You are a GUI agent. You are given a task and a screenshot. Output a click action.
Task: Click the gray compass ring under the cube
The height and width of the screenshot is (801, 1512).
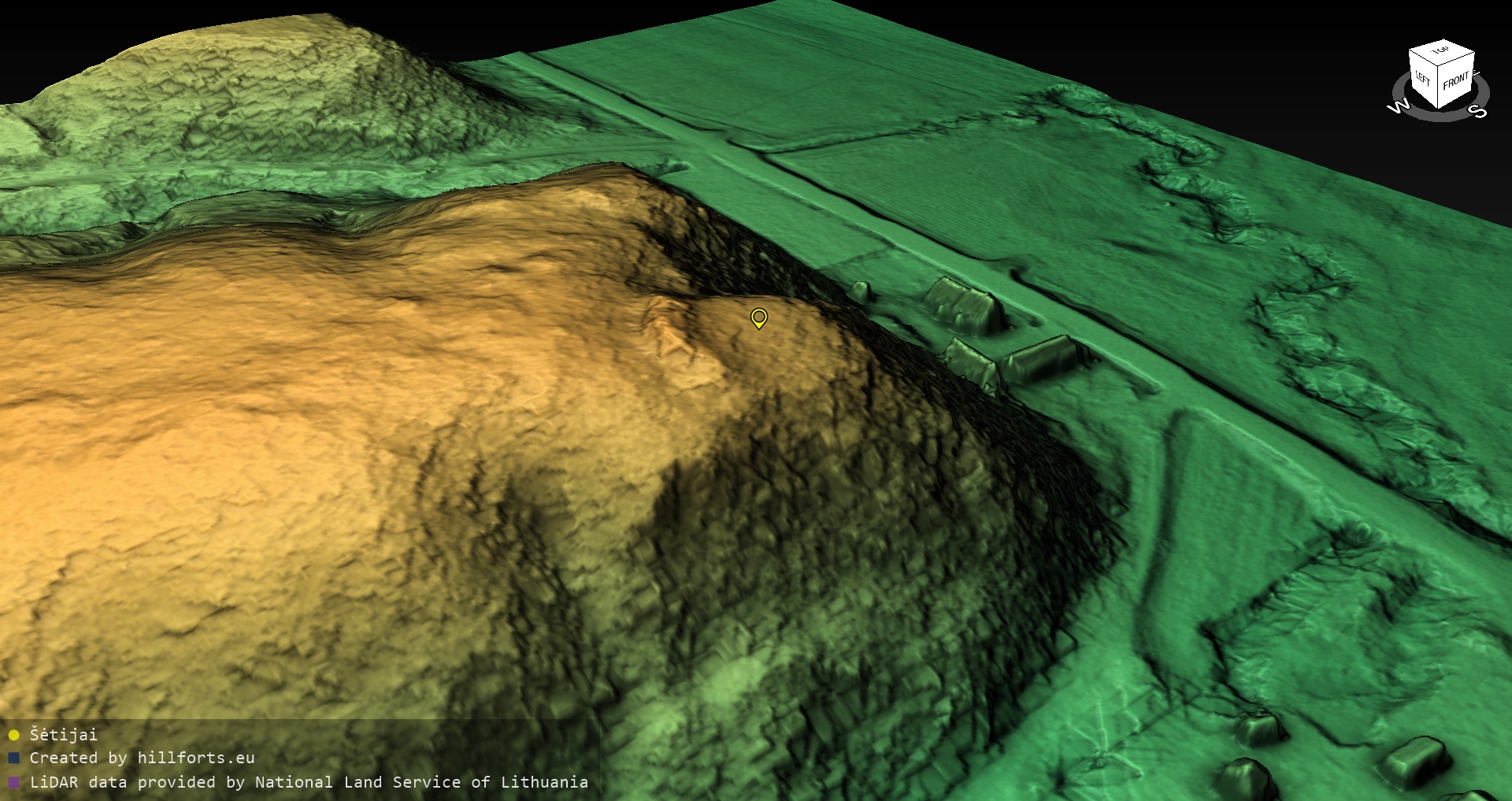pos(1440,116)
